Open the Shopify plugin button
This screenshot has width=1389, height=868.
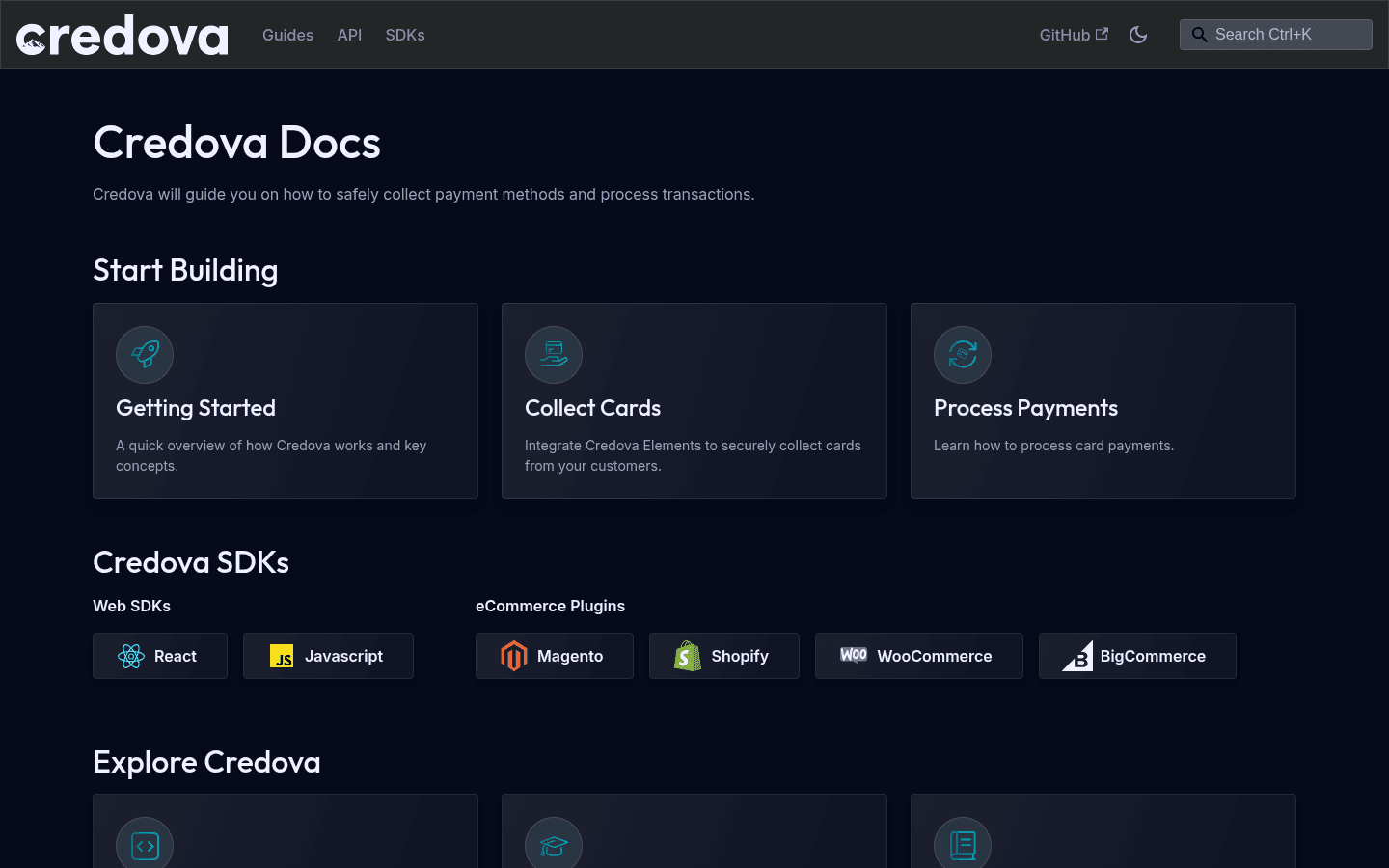point(724,656)
